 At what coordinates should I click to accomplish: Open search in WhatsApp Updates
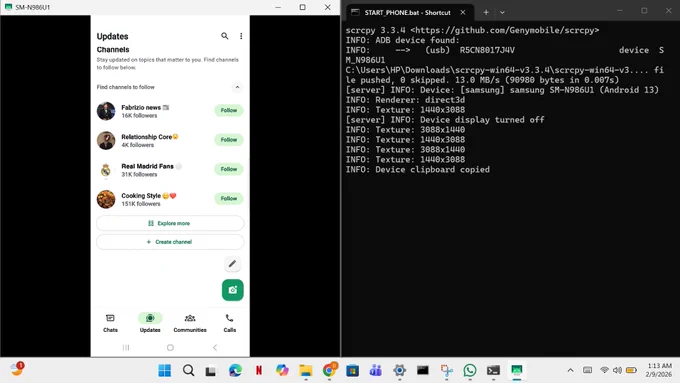click(x=224, y=36)
